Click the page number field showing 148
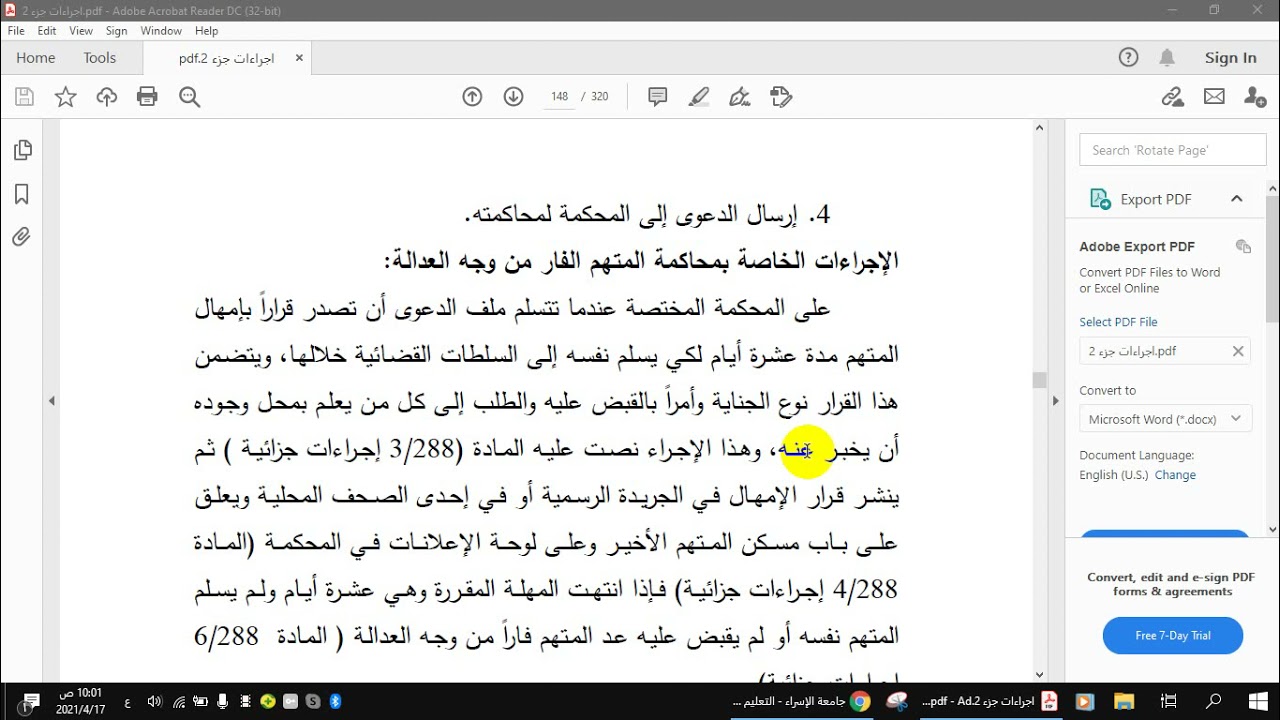This screenshot has height=720, width=1280. pos(559,97)
